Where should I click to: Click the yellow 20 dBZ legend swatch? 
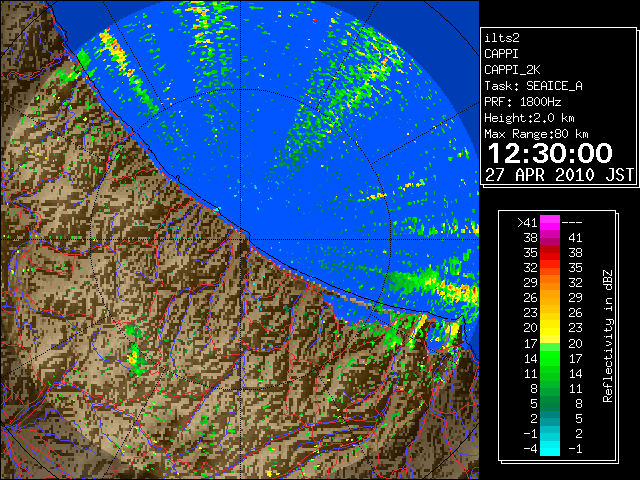coord(550,328)
